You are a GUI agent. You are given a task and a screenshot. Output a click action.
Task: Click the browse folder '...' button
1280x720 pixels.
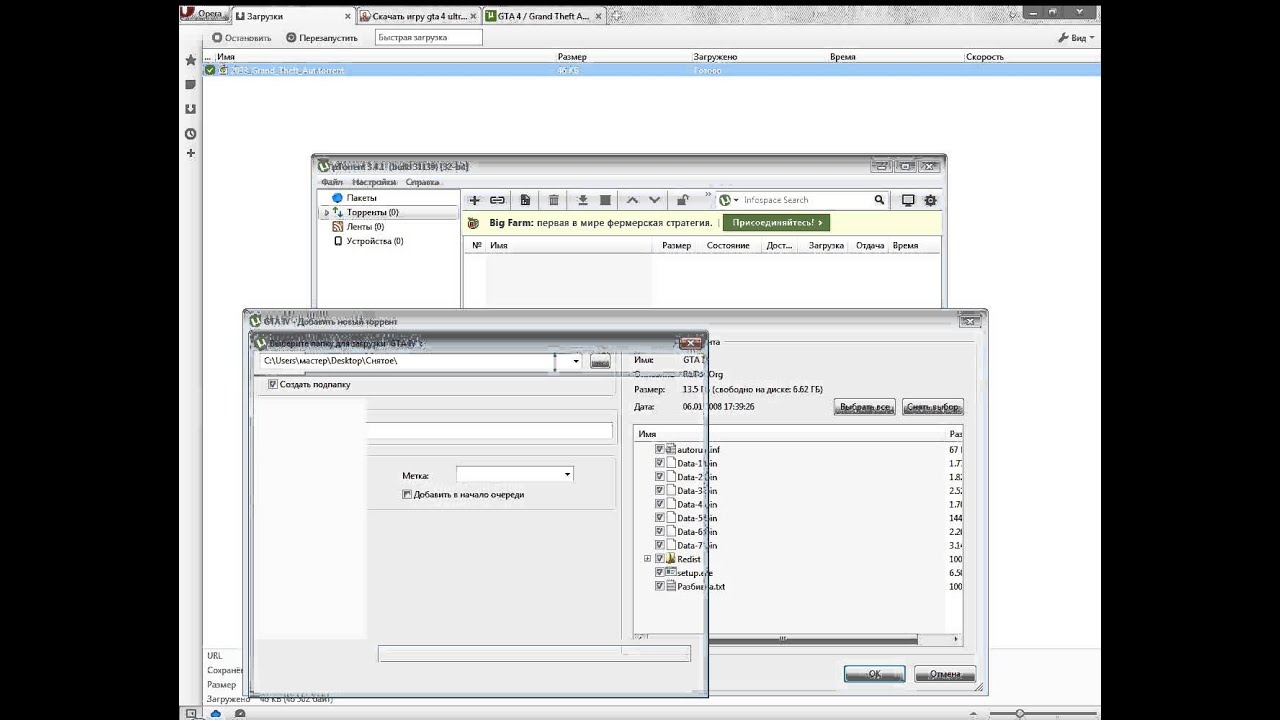[600, 361]
